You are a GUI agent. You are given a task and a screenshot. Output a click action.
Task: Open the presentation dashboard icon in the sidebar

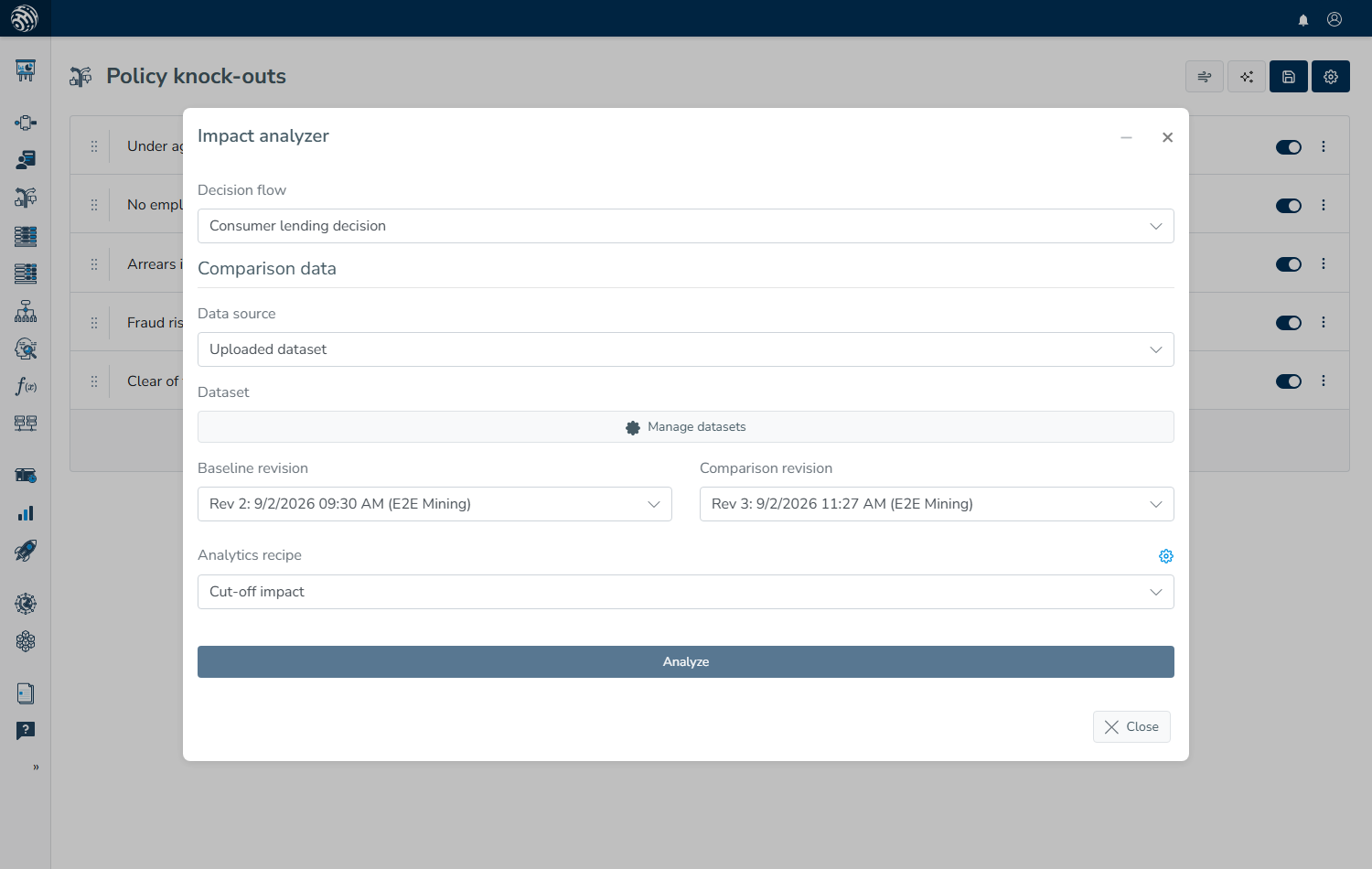point(26,70)
